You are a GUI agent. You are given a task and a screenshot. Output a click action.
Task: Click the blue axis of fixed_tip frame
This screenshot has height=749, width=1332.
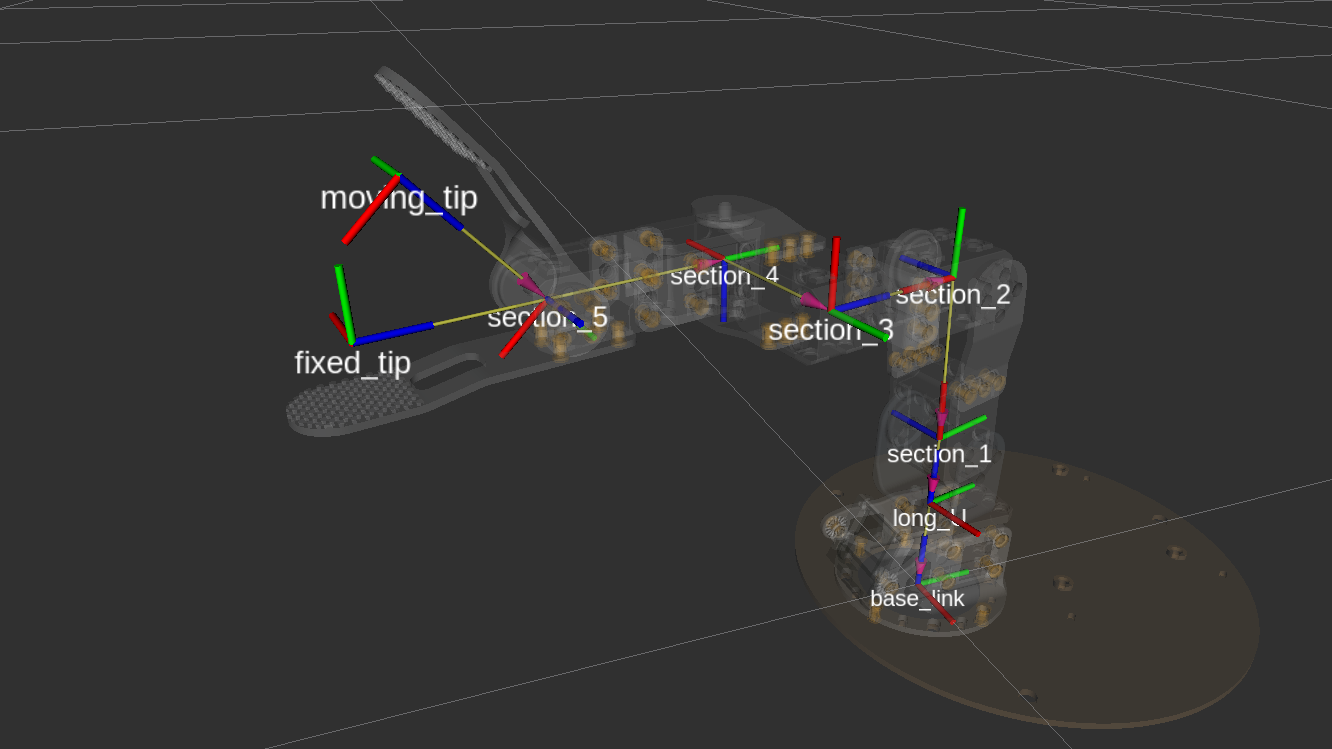[395, 333]
